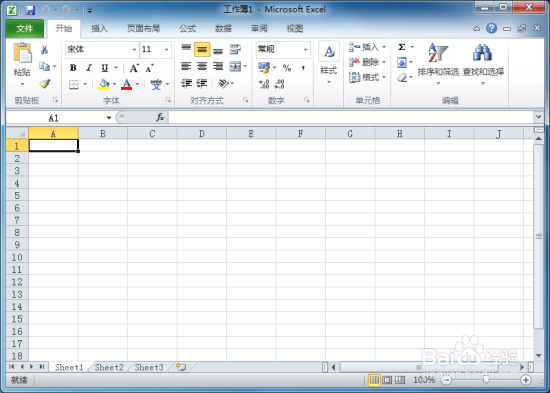
Task: Switch to the 页面布局 Page Layout tab
Action: pos(143,28)
